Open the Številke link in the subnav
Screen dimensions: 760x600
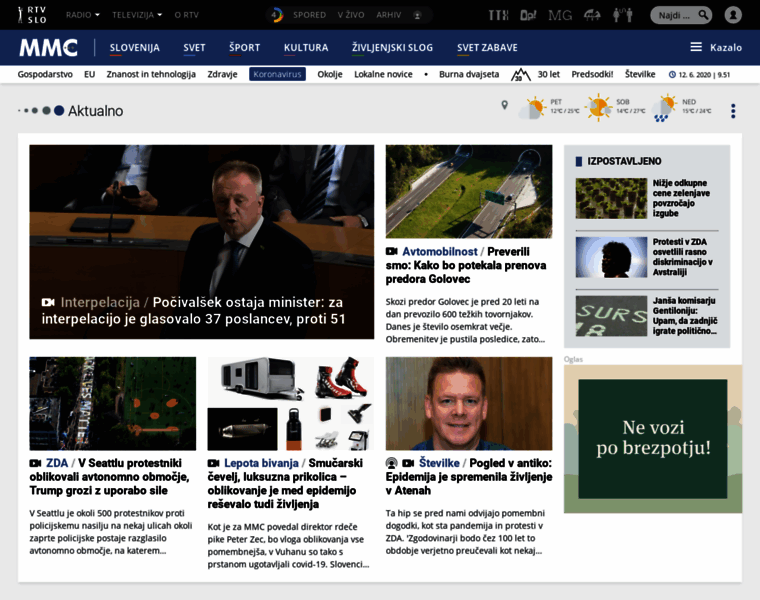tap(640, 74)
